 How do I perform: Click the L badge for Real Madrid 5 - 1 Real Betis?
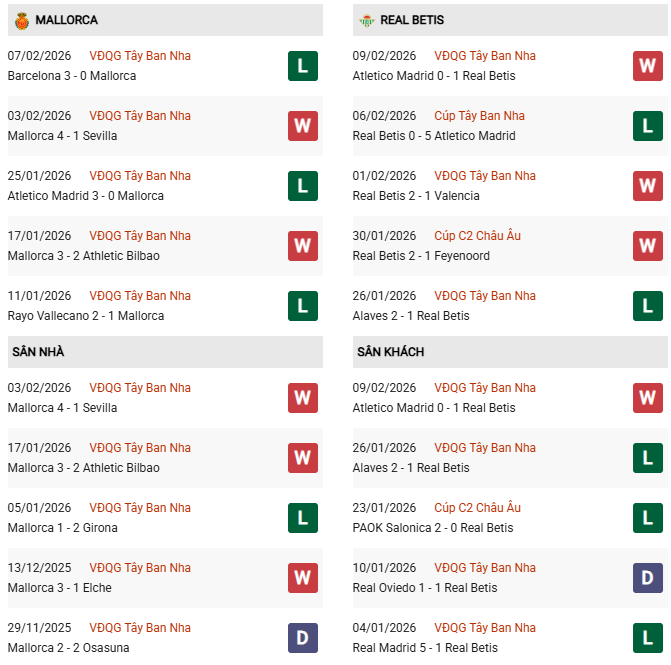coord(648,637)
